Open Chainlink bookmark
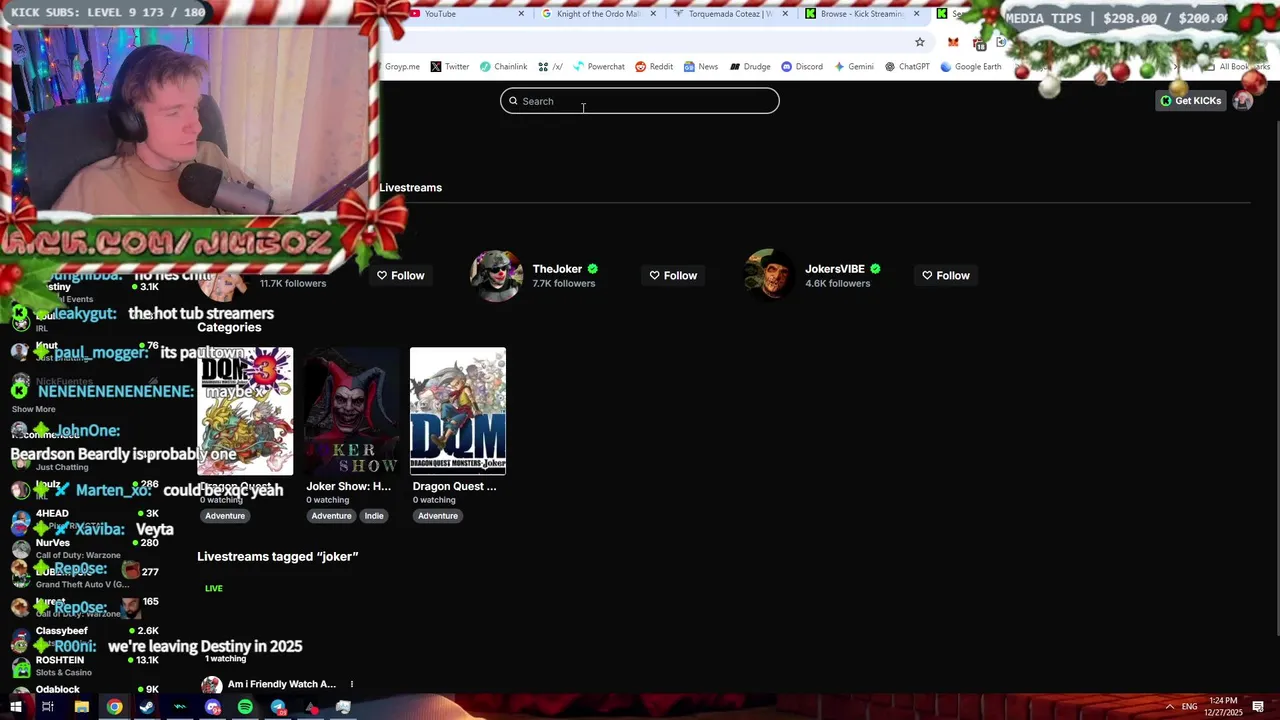Screen dimensions: 1280x720 [503, 67]
